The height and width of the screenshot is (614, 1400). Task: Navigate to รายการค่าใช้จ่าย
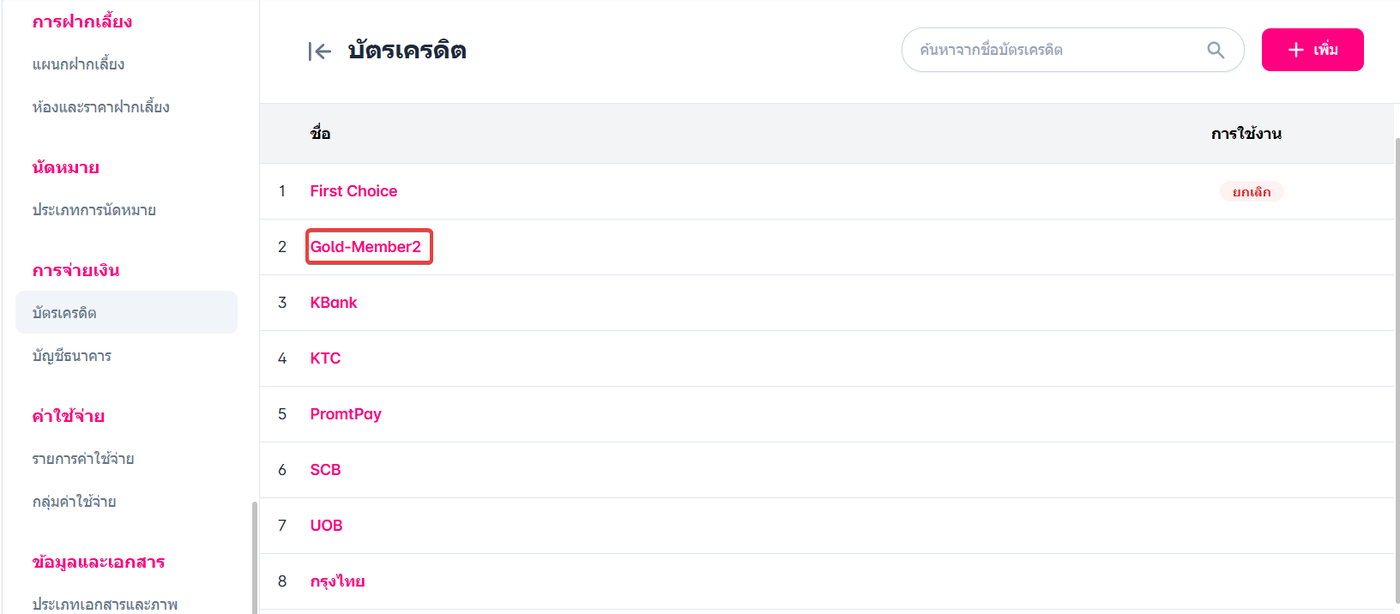click(83, 459)
